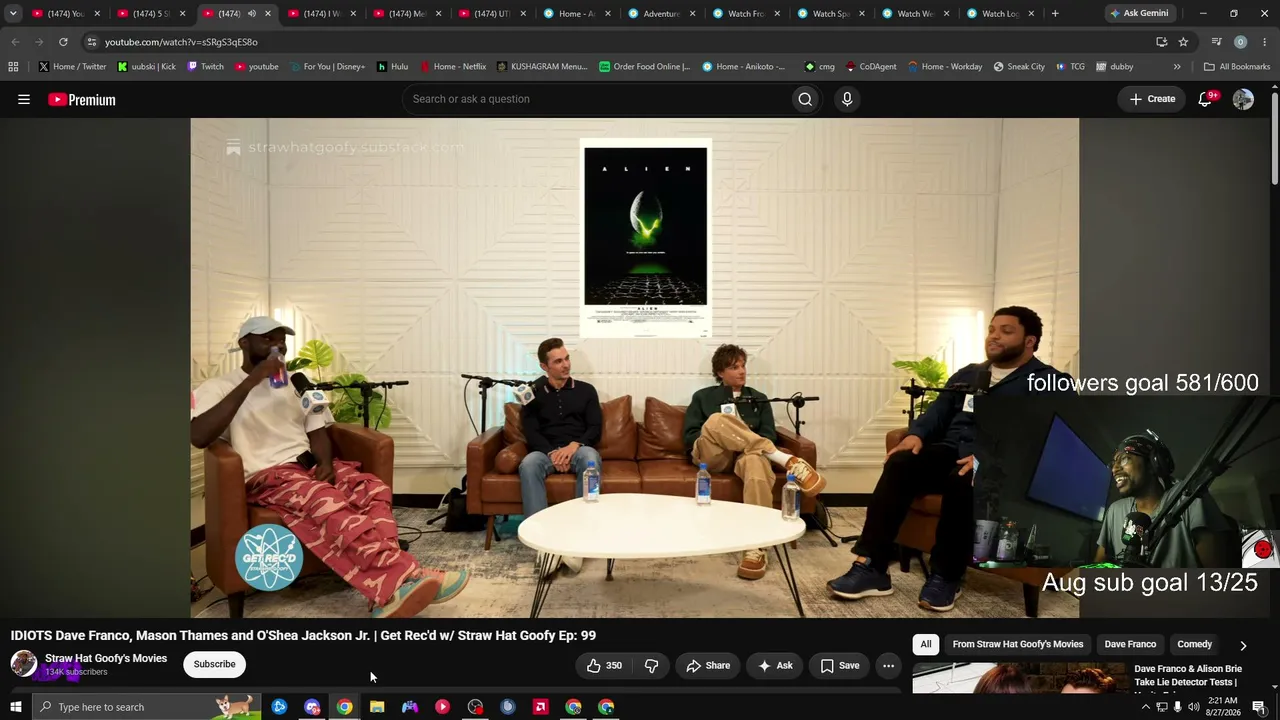Open Home / Twitter bookmark

(72, 67)
